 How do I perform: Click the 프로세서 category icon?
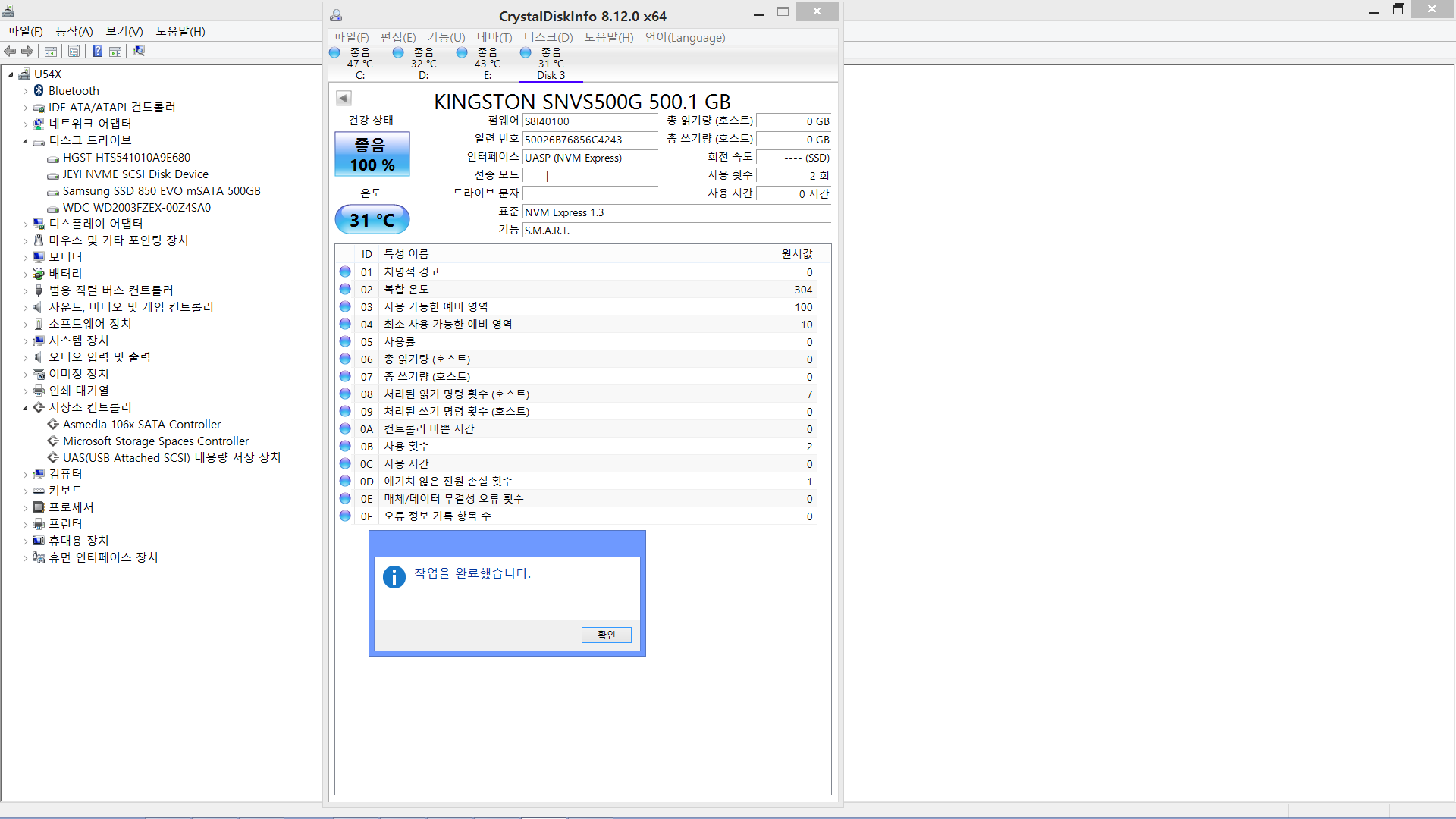39,507
